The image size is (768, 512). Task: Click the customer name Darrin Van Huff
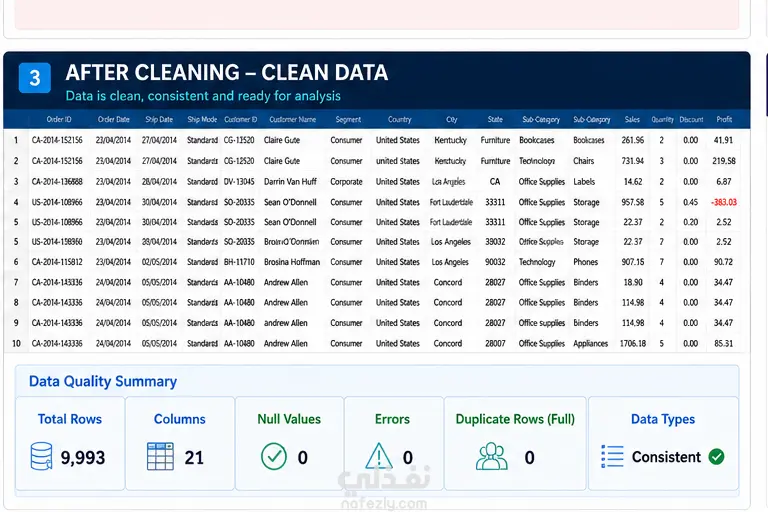(290, 181)
